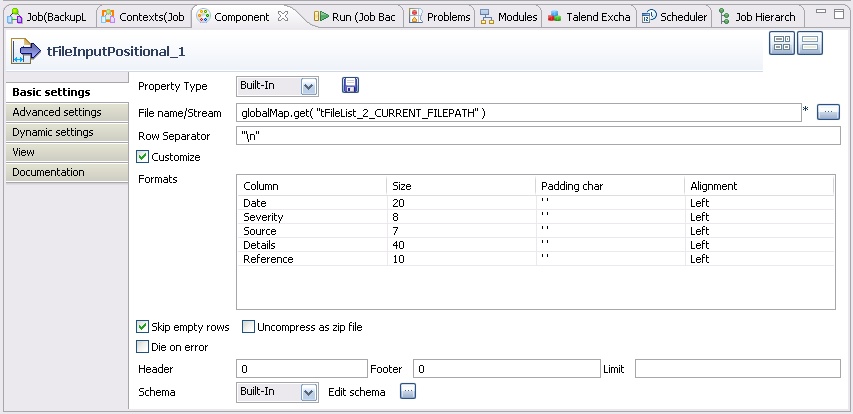Image resolution: width=853 pixels, height=414 pixels.
Task: Click the save property floppy disk icon
Action: [350, 87]
